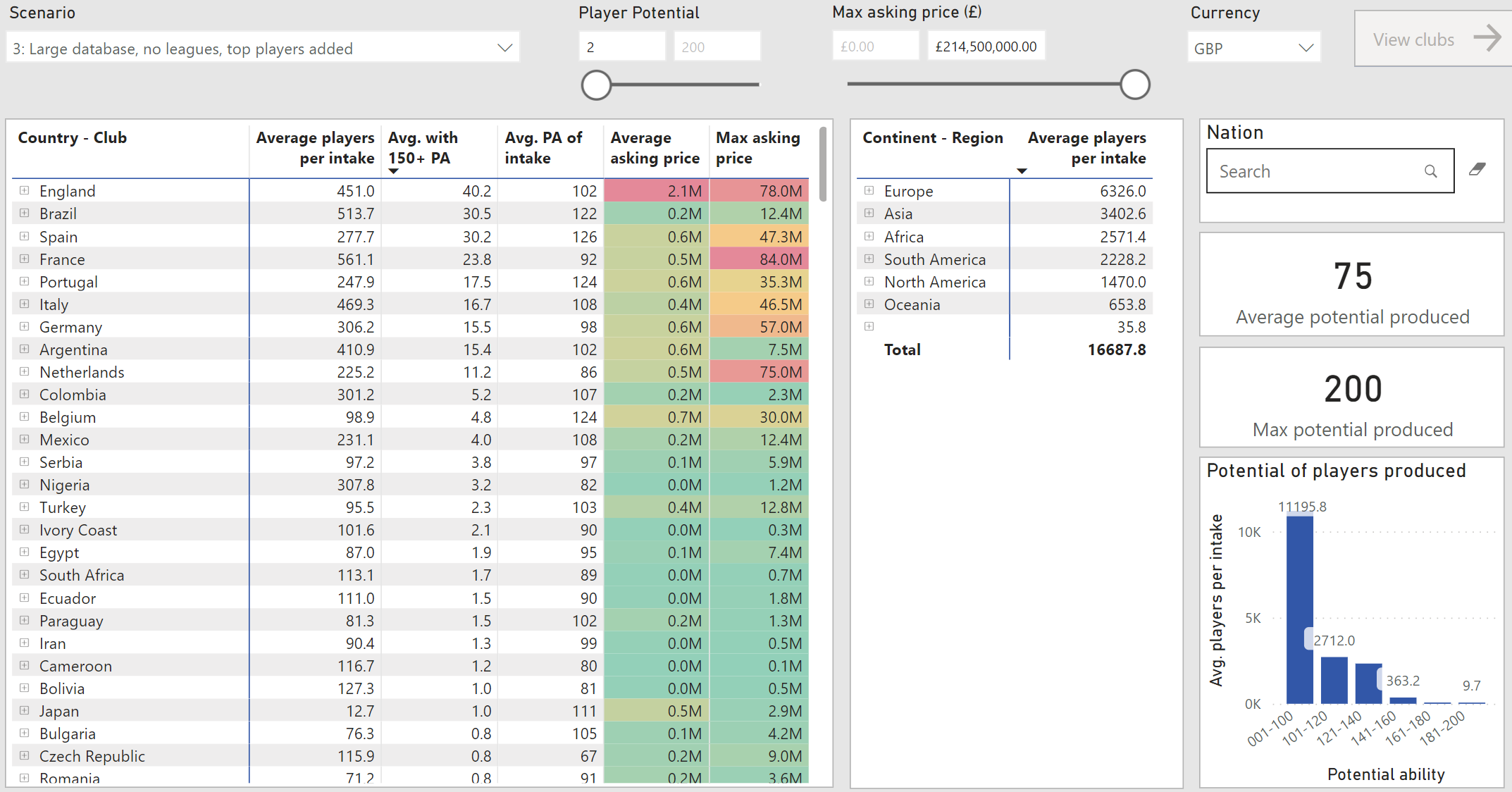Click Europe's 6326.0 players value
Viewport: 1512px width, 792px height.
(1122, 190)
